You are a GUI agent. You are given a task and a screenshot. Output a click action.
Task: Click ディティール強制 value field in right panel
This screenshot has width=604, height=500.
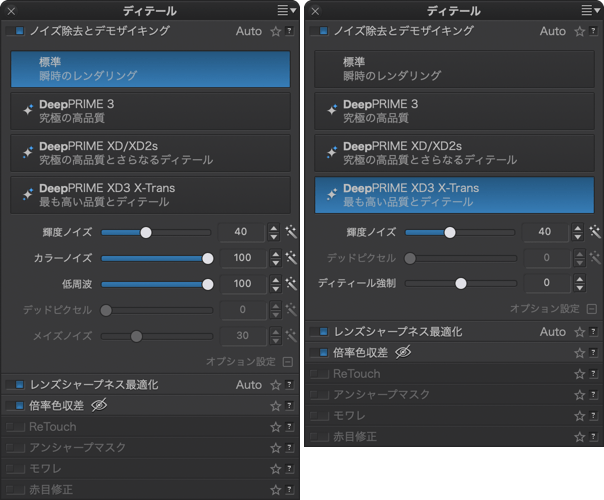[546, 283]
